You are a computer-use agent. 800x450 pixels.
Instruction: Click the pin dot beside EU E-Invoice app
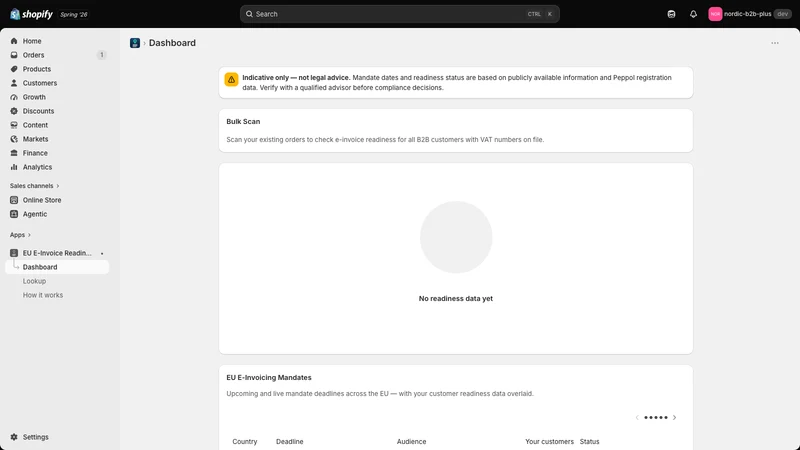pos(102,254)
